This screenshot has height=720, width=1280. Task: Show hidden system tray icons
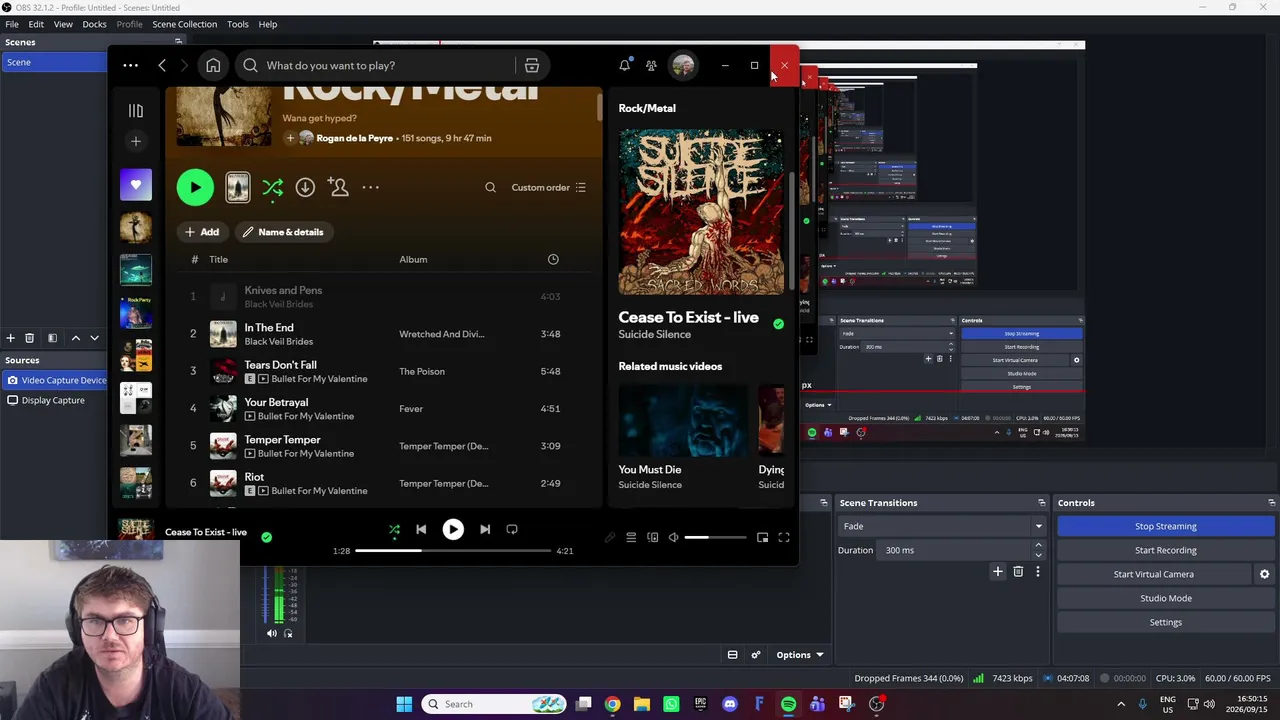[1120, 704]
